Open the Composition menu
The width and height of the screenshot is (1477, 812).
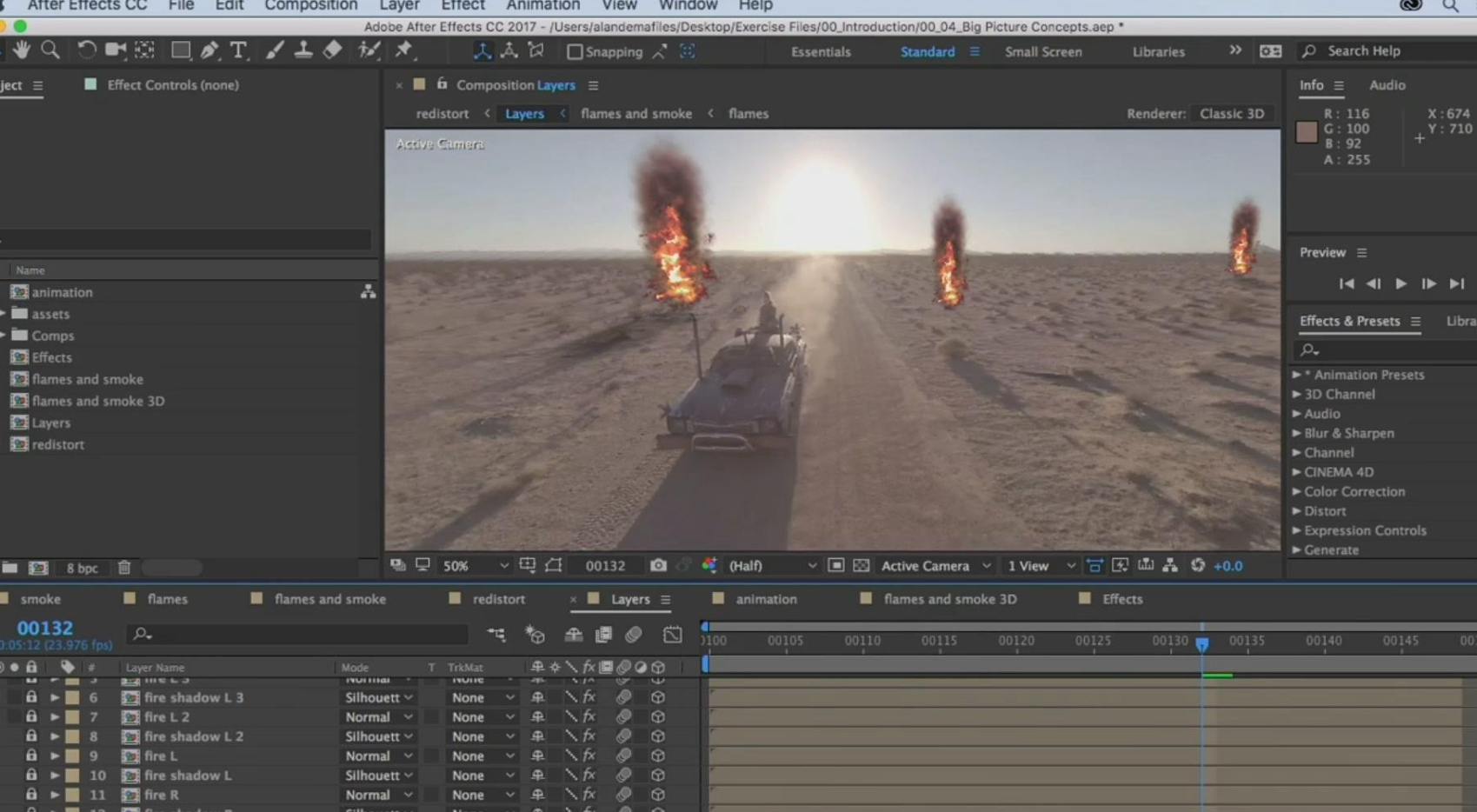tap(310, 6)
